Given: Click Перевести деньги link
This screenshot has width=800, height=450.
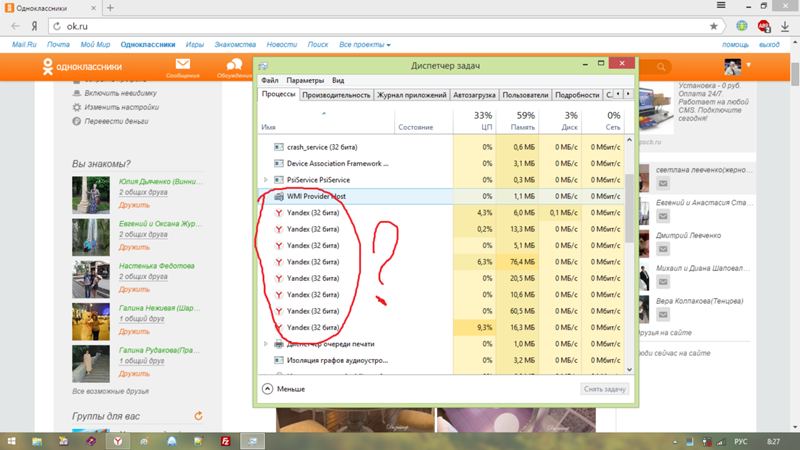Looking at the screenshot, I should 116,121.
